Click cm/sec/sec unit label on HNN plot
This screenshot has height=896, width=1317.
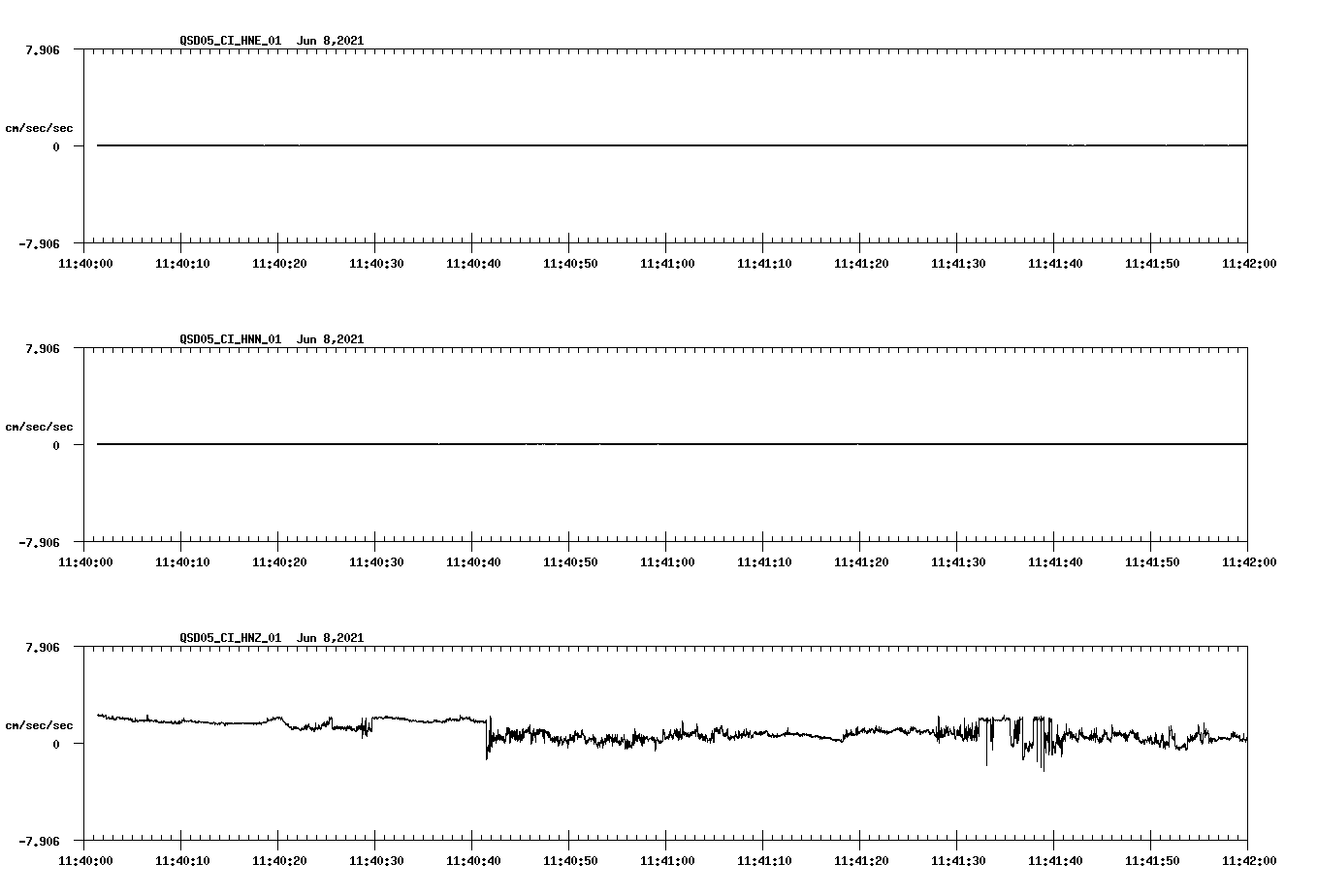tap(39, 427)
